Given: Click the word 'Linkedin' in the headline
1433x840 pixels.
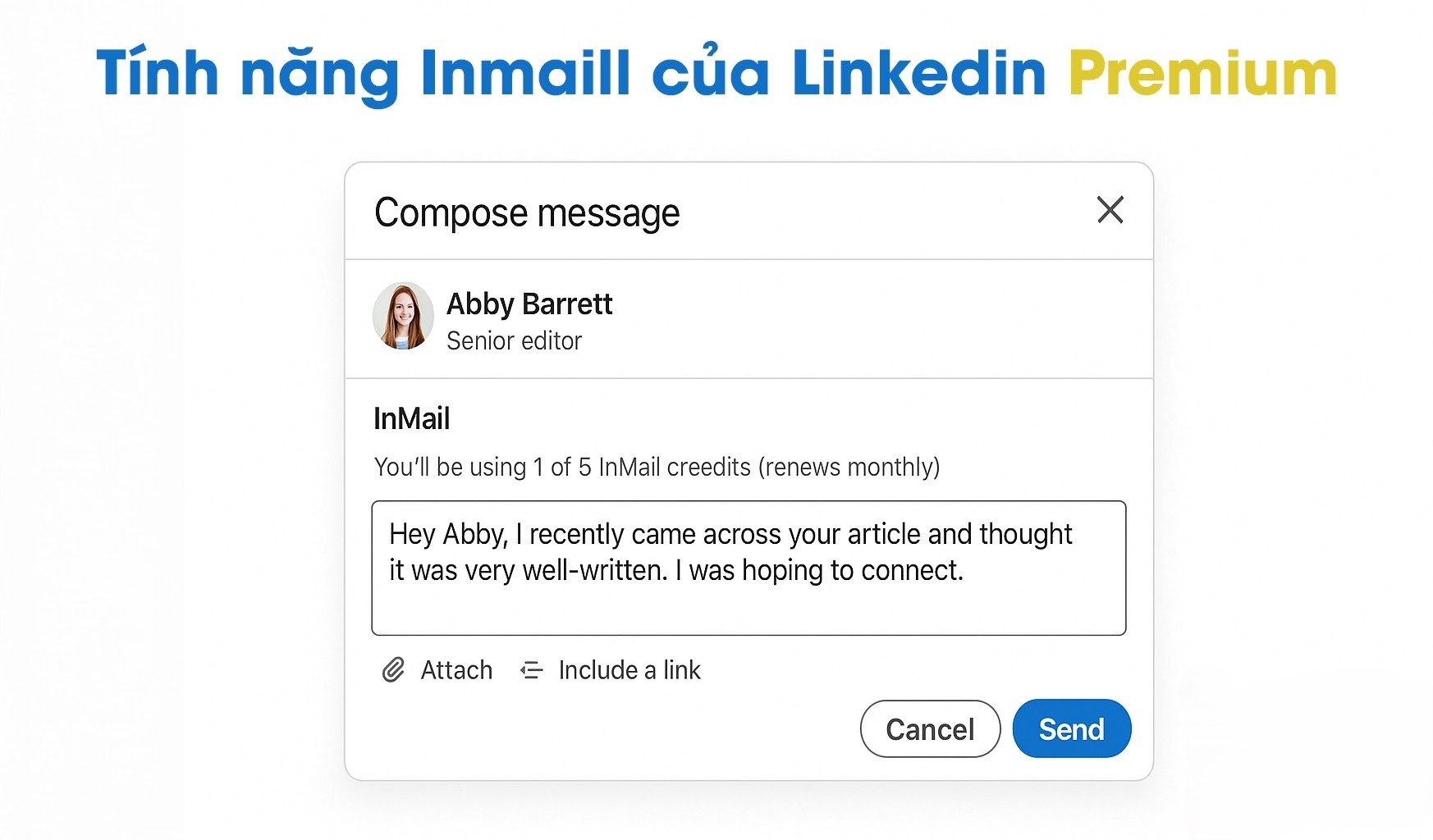Looking at the screenshot, I should 918,74.
